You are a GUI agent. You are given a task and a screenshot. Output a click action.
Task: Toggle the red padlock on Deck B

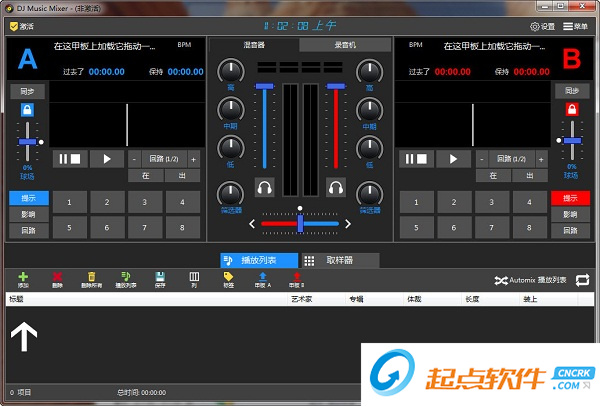[572, 109]
